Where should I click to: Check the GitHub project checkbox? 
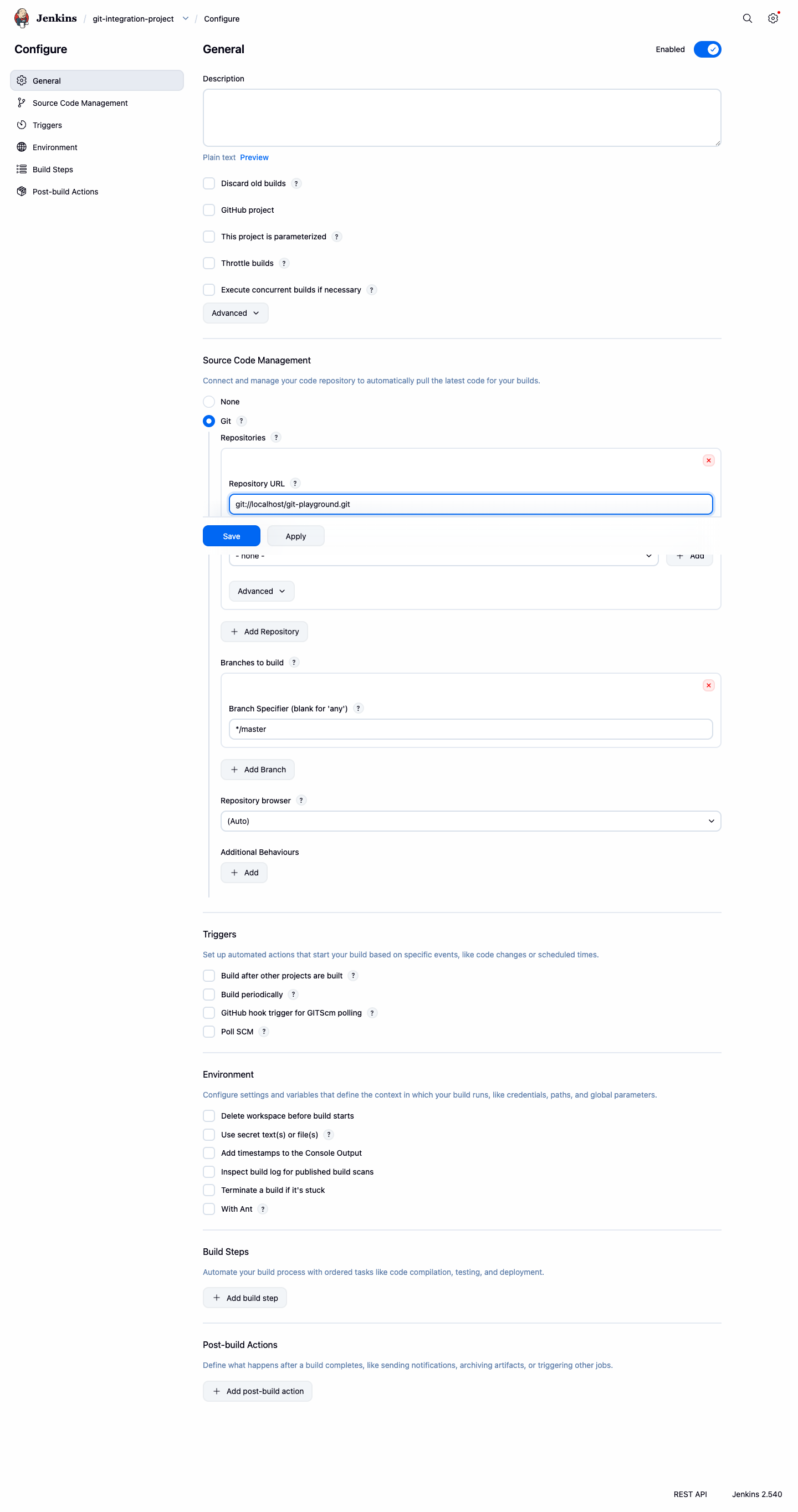click(208, 210)
